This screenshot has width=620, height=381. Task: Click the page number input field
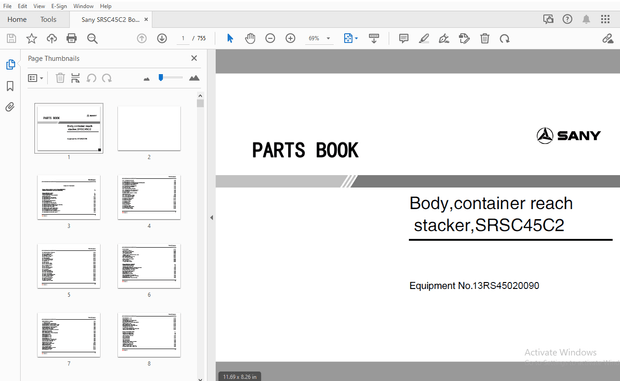[x=183, y=38]
